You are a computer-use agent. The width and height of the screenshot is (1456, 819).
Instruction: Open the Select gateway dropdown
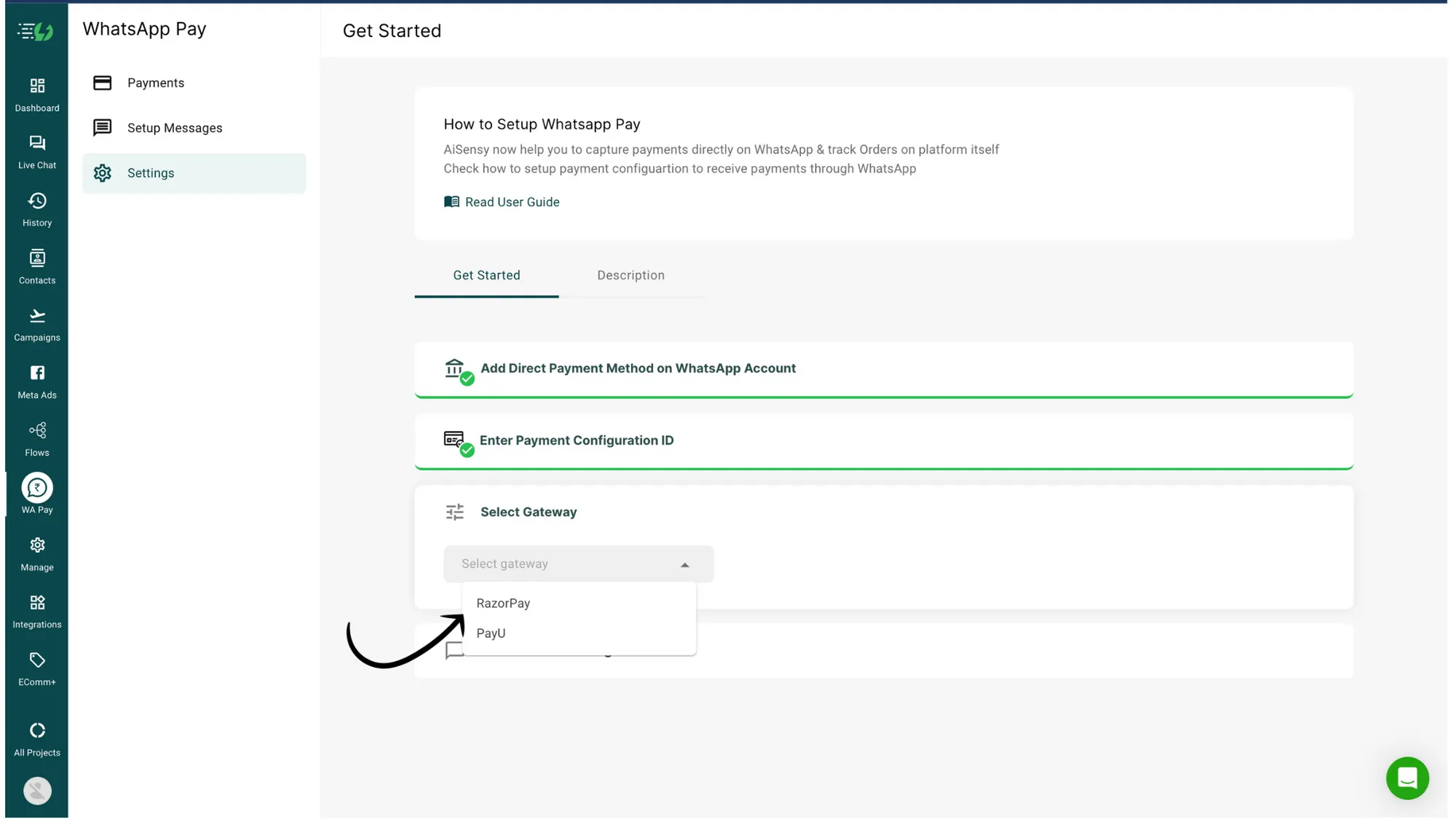pyautogui.click(x=577, y=563)
